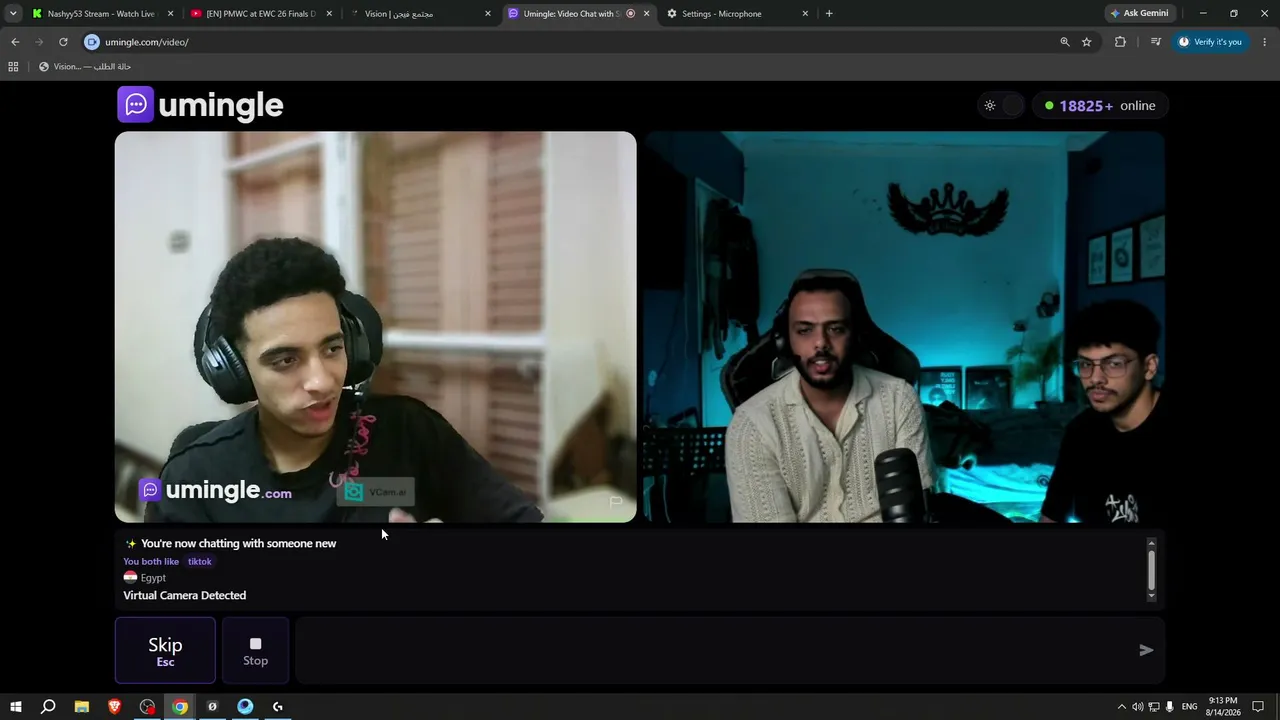Open the Windows Start menu
Screen dimensions: 1280x720
[x=16, y=707]
